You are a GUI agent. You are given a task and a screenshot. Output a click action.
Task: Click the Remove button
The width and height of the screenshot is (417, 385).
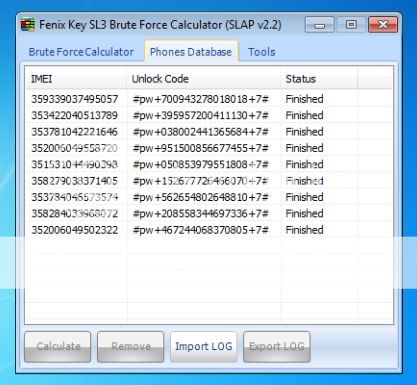(x=131, y=347)
